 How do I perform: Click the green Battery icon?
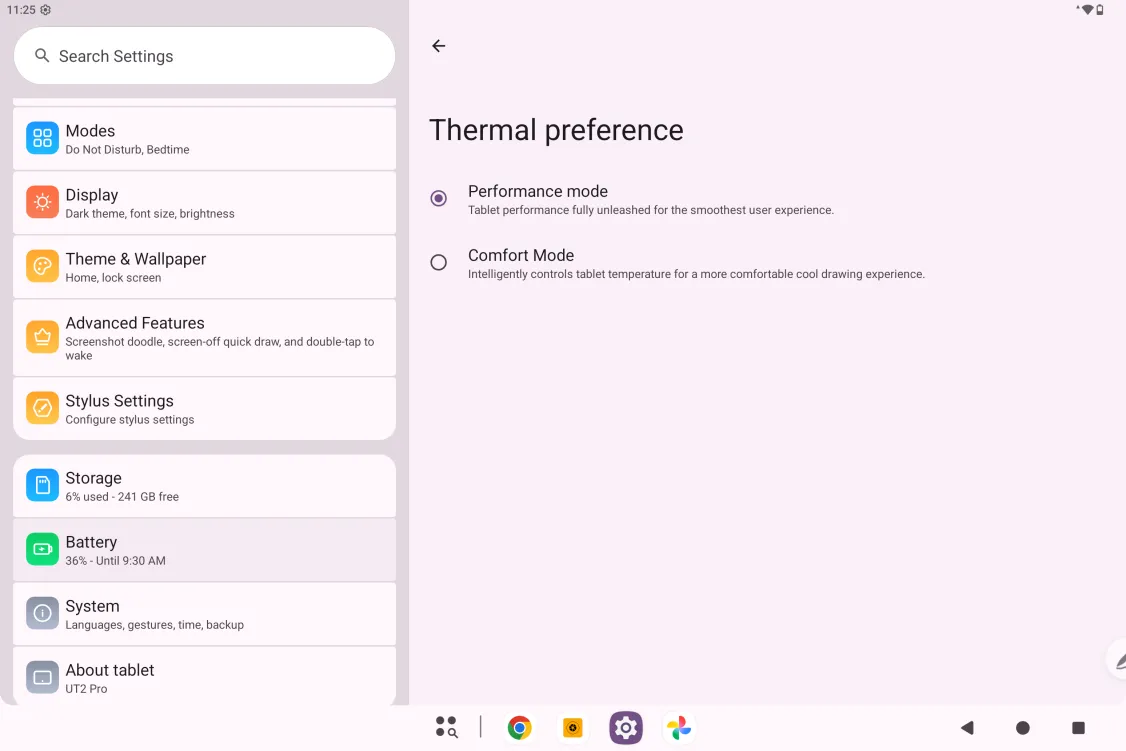[x=42, y=549]
